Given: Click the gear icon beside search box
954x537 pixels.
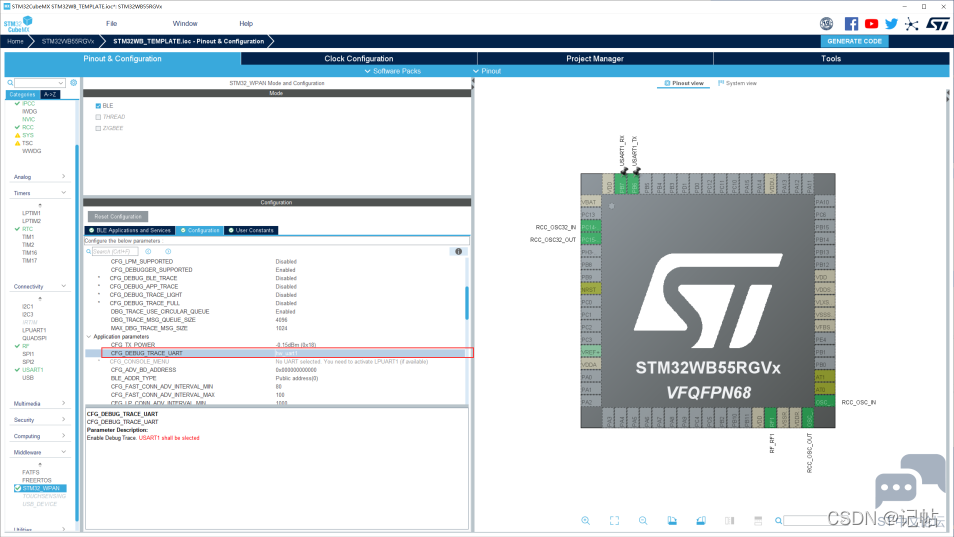Looking at the screenshot, I should coord(74,83).
